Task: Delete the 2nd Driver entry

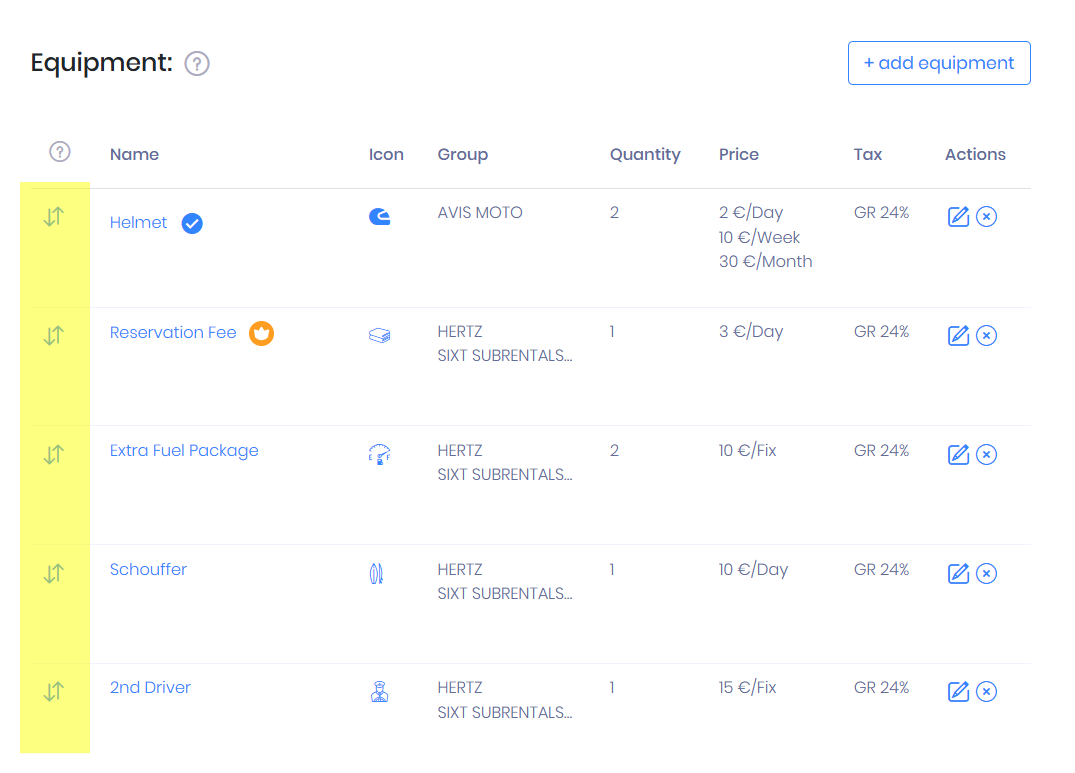Action: coord(986,692)
